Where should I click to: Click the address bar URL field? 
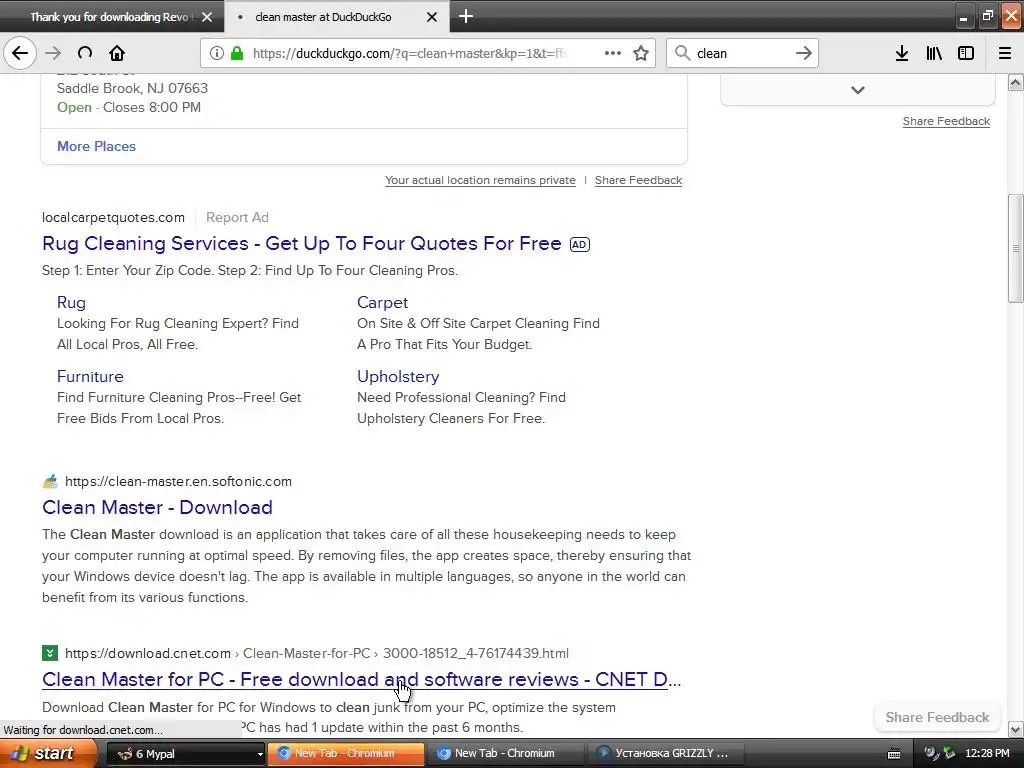(x=410, y=53)
